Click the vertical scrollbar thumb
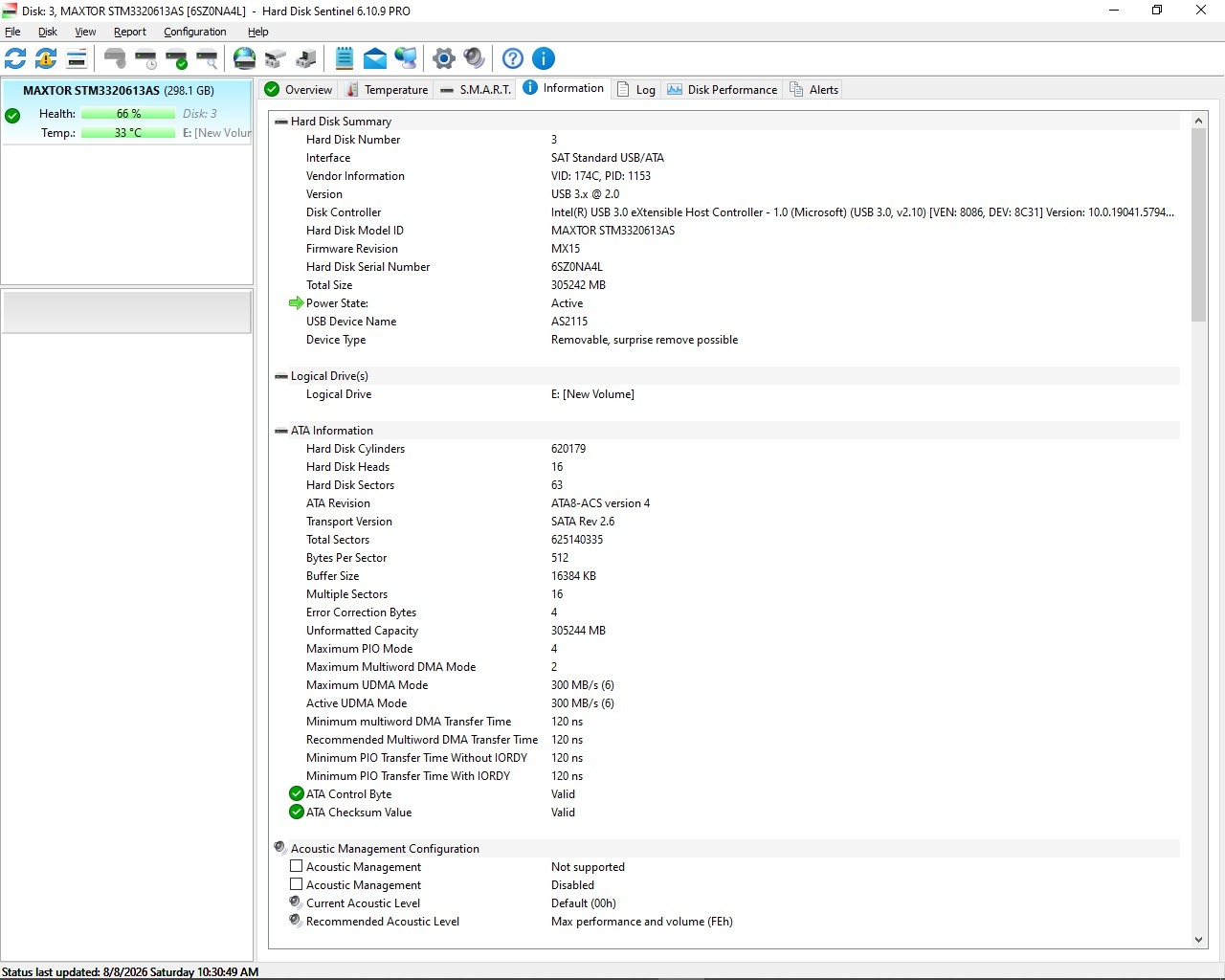1225x980 pixels. pyautogui.click(x=1198, y=225)
